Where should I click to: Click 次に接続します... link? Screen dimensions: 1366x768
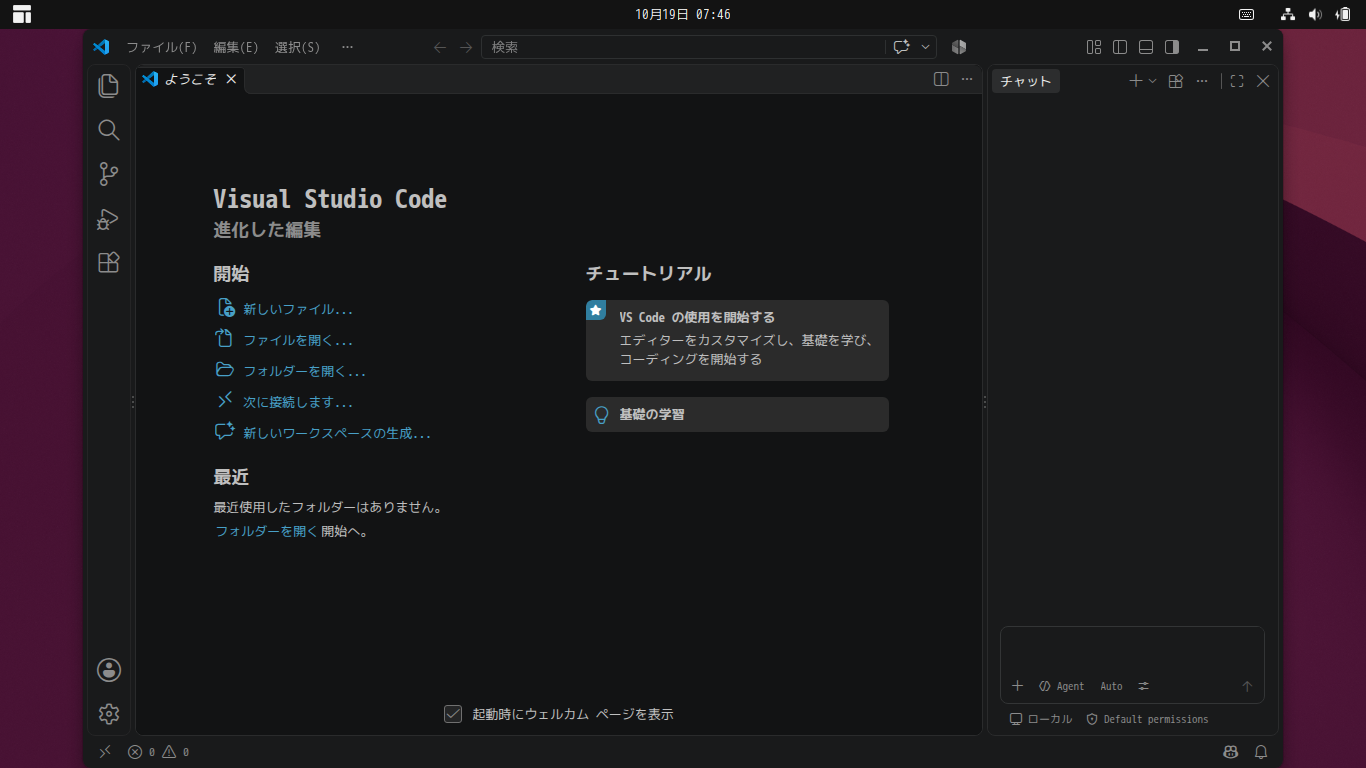[x=298, y=402]
